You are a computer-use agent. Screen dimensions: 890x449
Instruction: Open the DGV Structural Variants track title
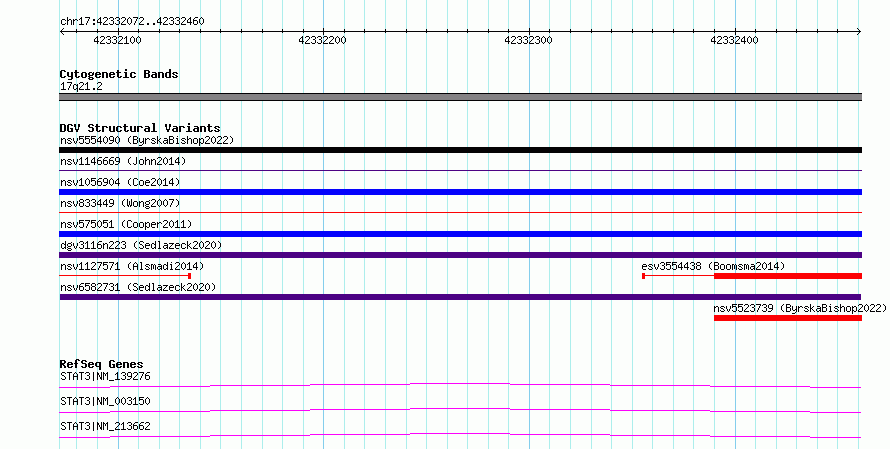pyautogui.click(x=140, y=128)
